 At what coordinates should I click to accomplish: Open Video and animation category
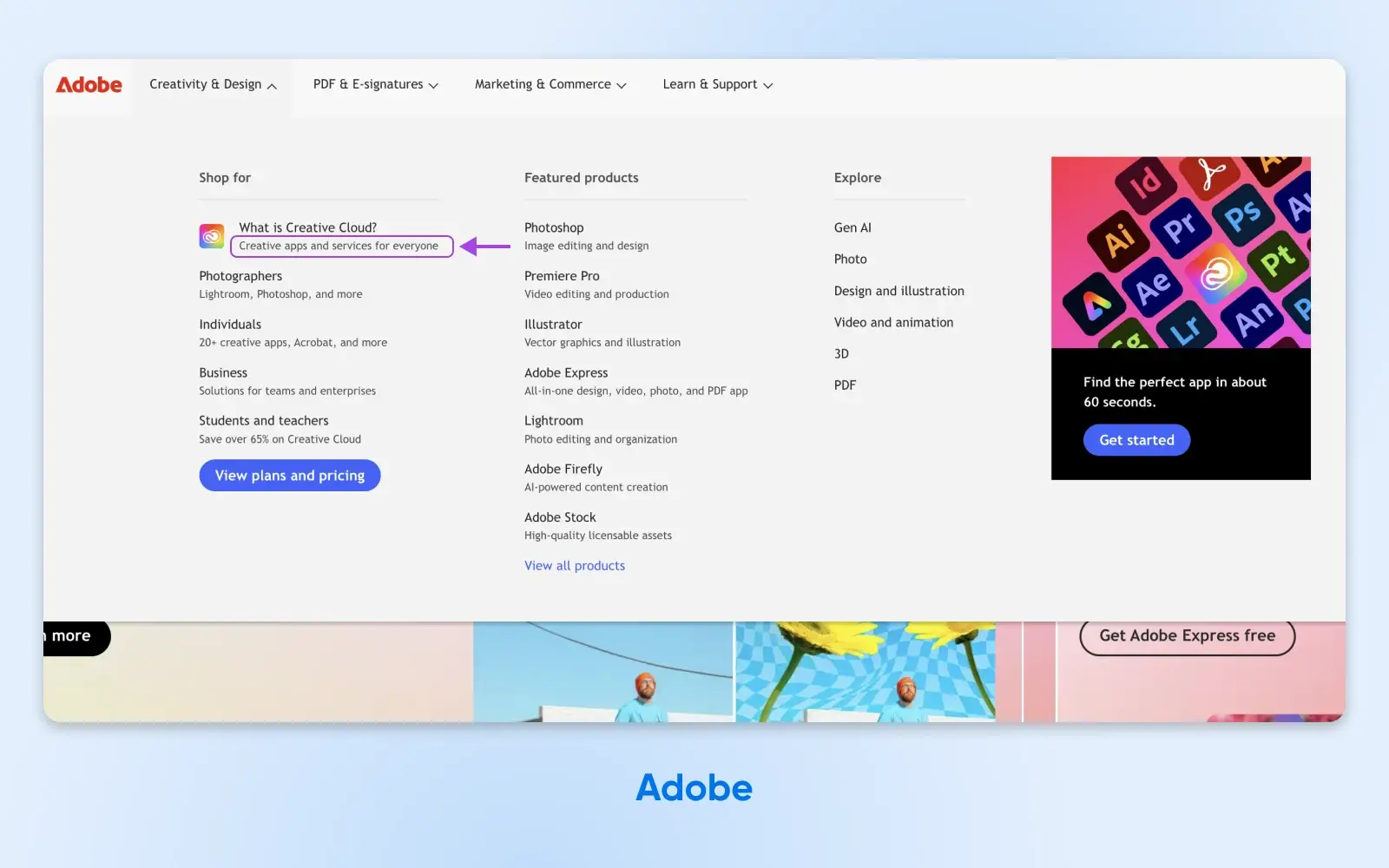coord(893,322)
